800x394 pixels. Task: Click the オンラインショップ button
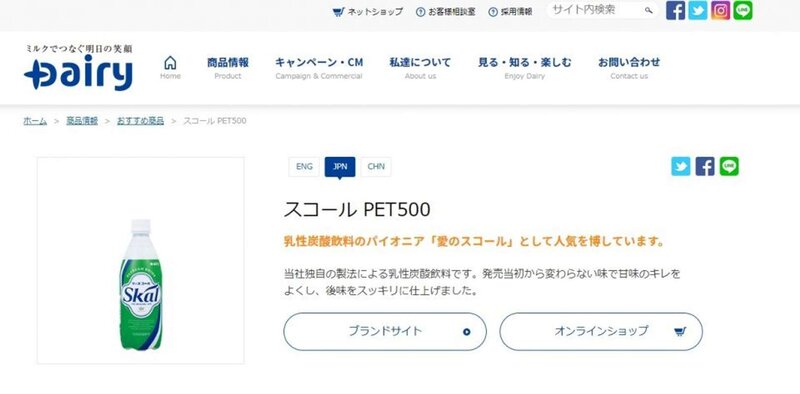601,332
